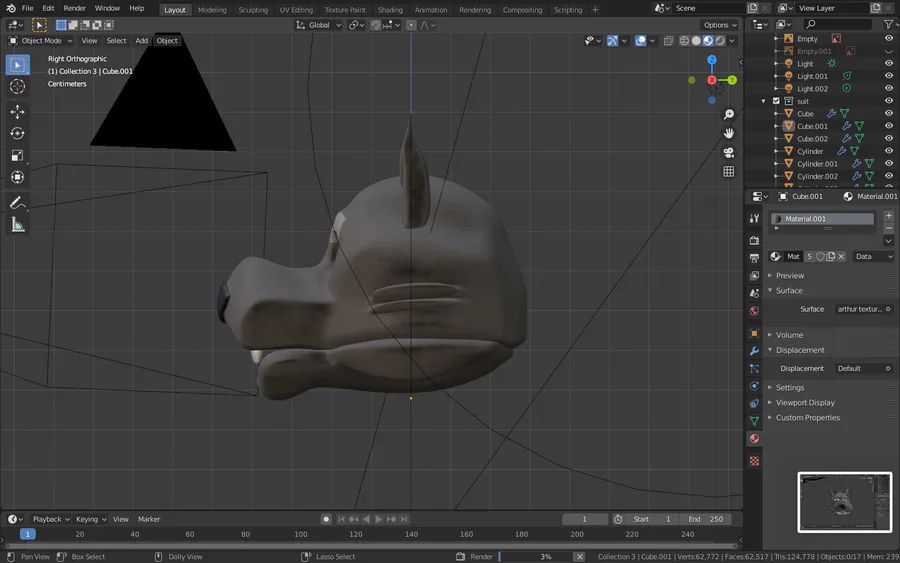Hide Light.002 in outliner
The height and width of the screenshot is (563, 900).
click(x=889, y=88)
